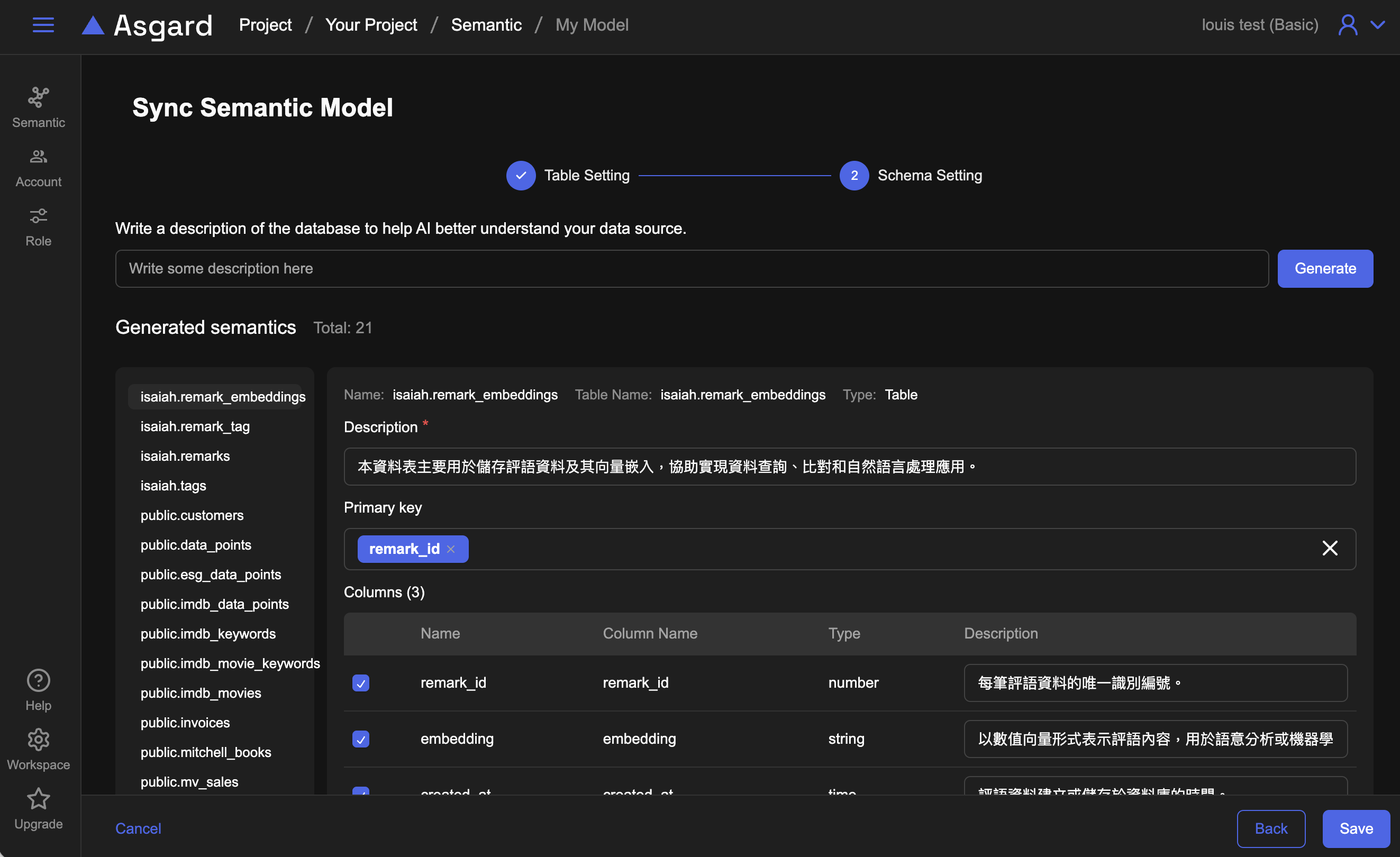
Task: Open the Role sidebar icon
Action: tap(38, 216)
